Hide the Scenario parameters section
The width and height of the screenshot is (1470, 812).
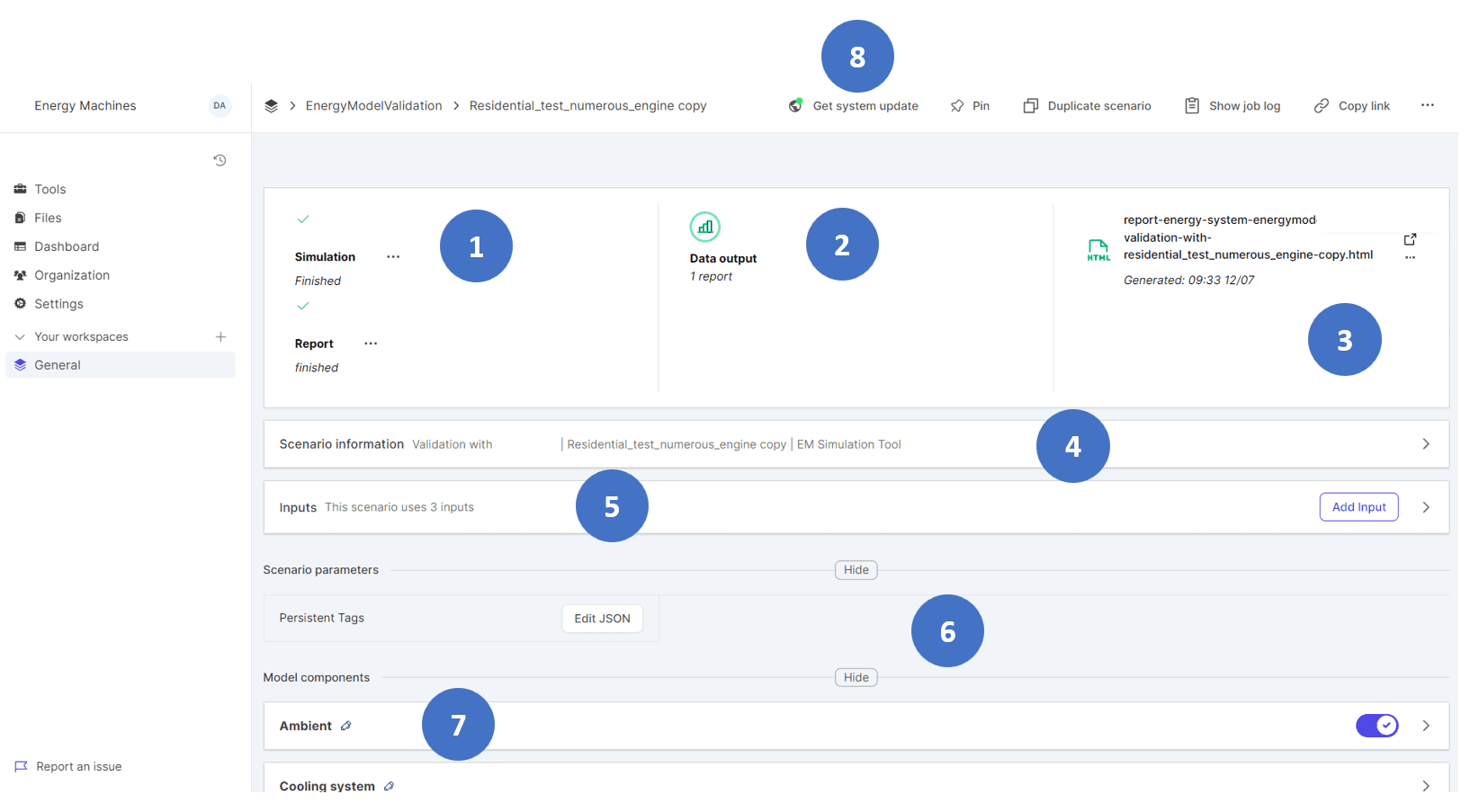coord(856,570)
